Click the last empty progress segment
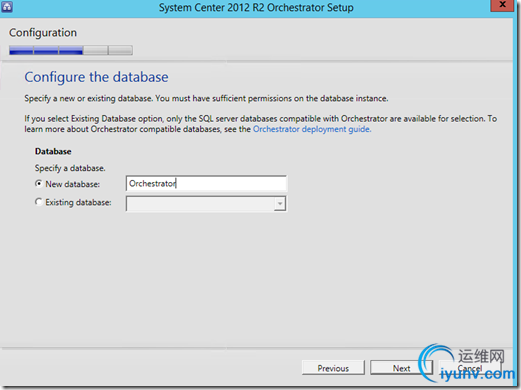Screen dimensions: 521x390 coord(120,50)
